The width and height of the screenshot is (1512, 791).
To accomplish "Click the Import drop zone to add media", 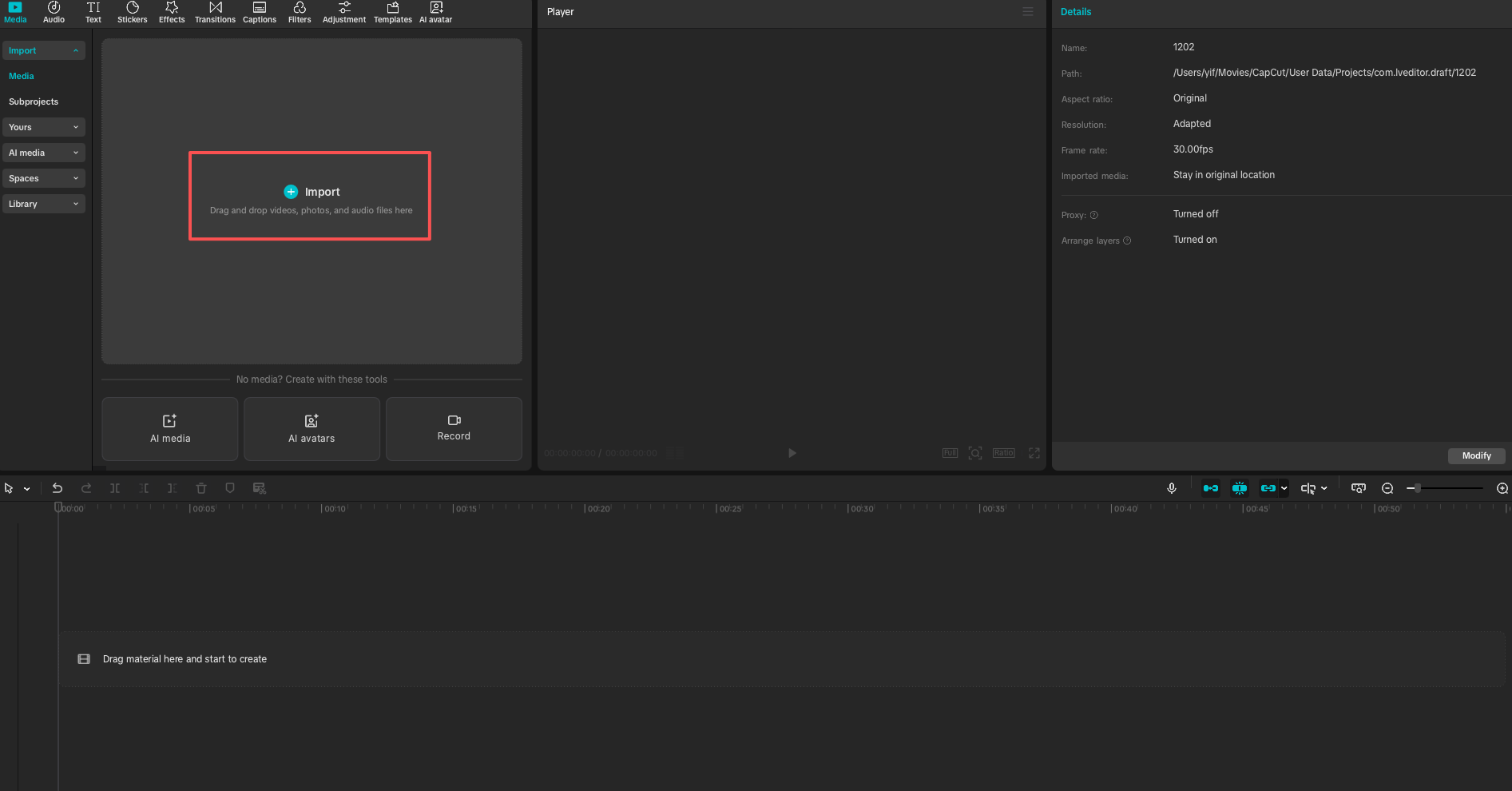I will [310, 196].
